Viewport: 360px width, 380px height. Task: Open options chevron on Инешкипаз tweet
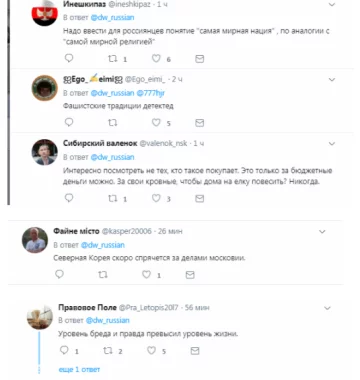click(332, 5)
